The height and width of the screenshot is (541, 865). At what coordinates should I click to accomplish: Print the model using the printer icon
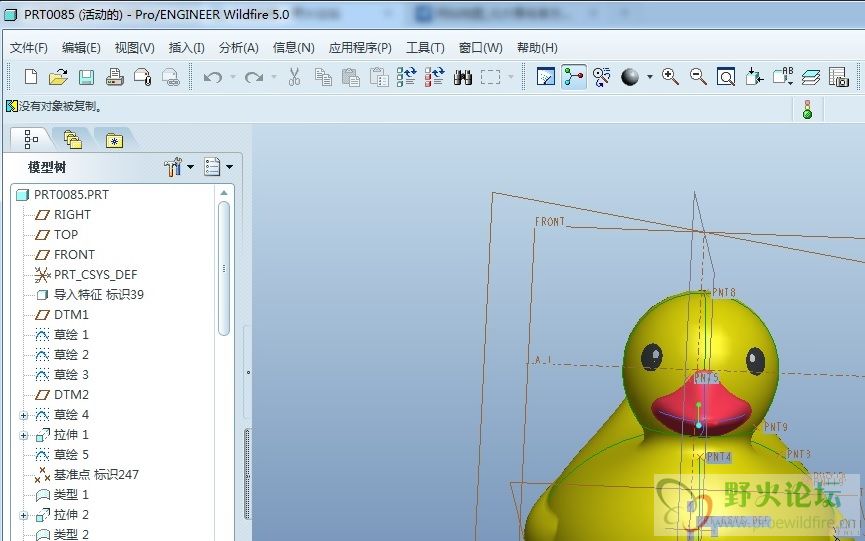(x=115, y=77)
